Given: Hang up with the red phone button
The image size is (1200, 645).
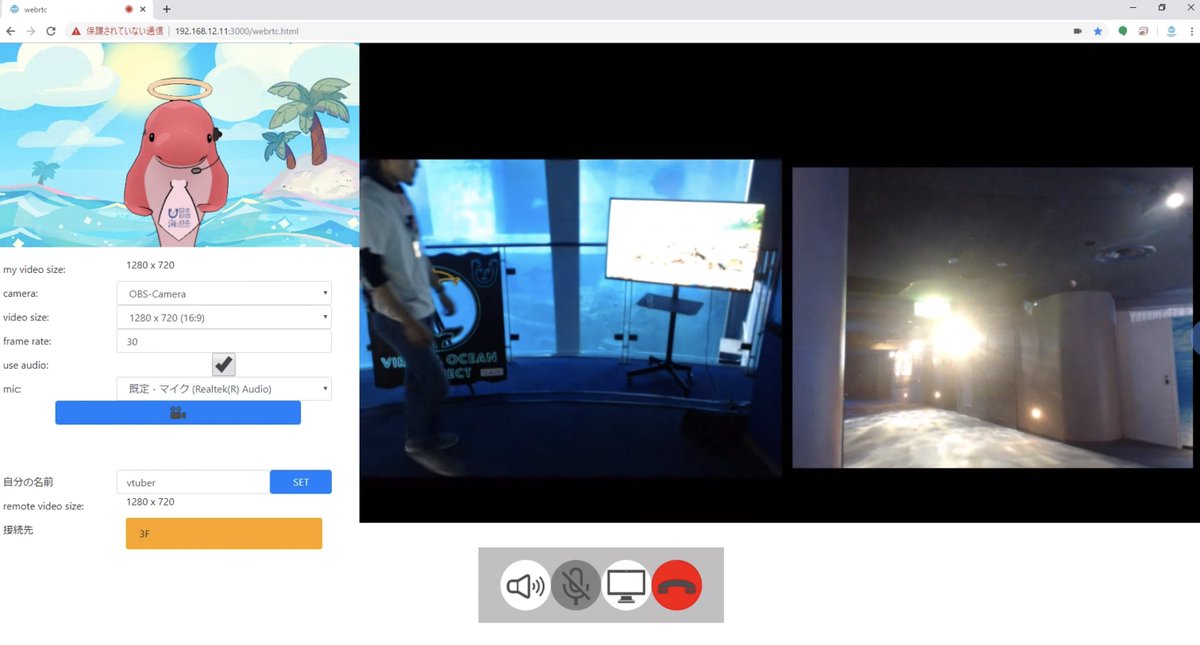Looking at the screenshot, I should click(677, 585).
